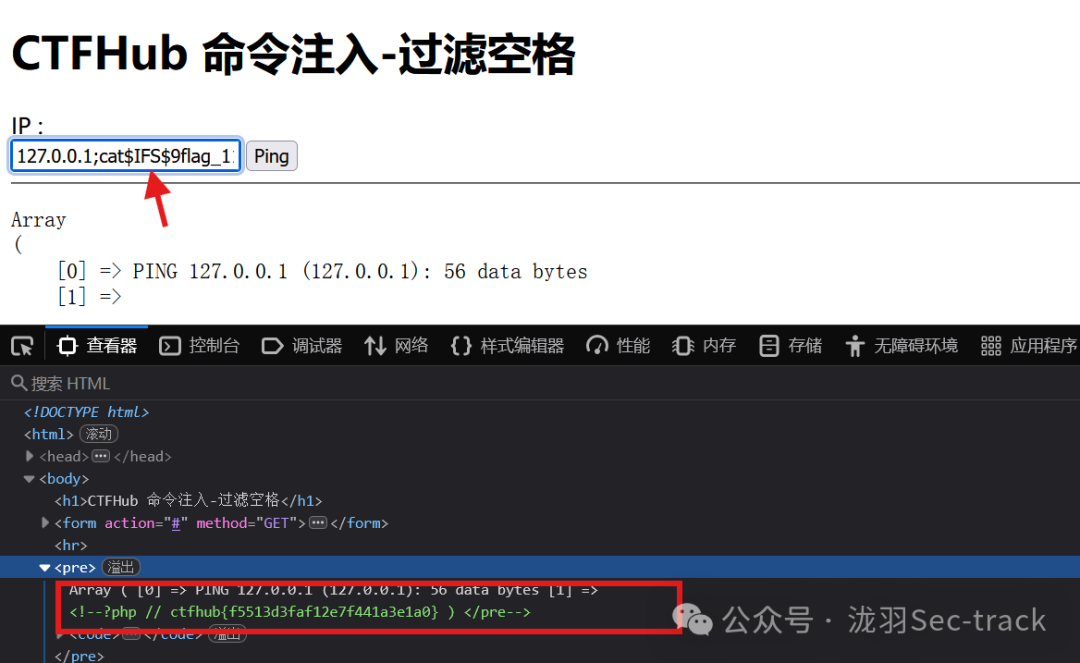Expand the form element node
The height and width of the screenshot is (663, 1080).
(x=45, y=523)
